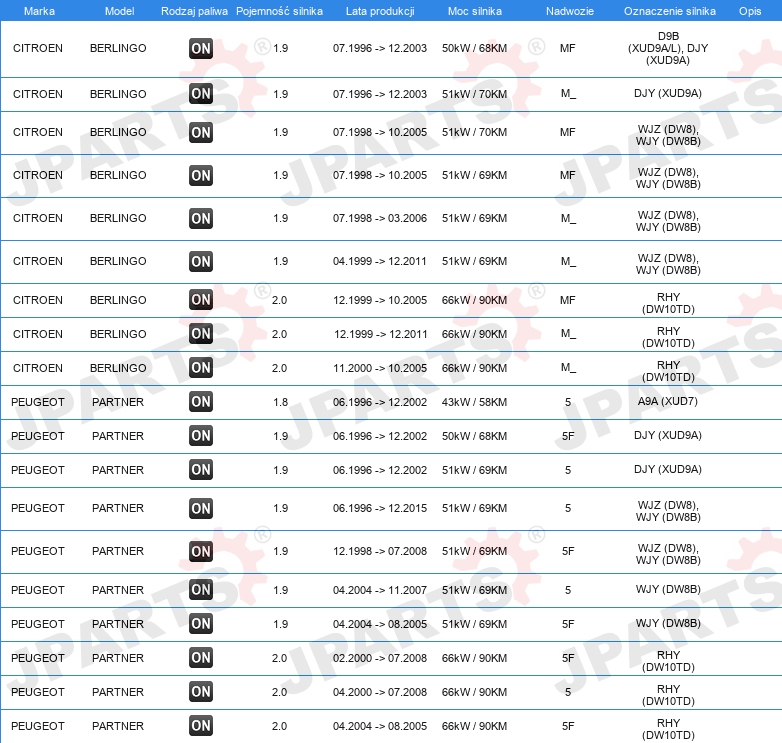Click WJY (DW8B) in the 04.2004 -> 11.2007 row
The width and height of the screenshot is (782, 743).
668,589
